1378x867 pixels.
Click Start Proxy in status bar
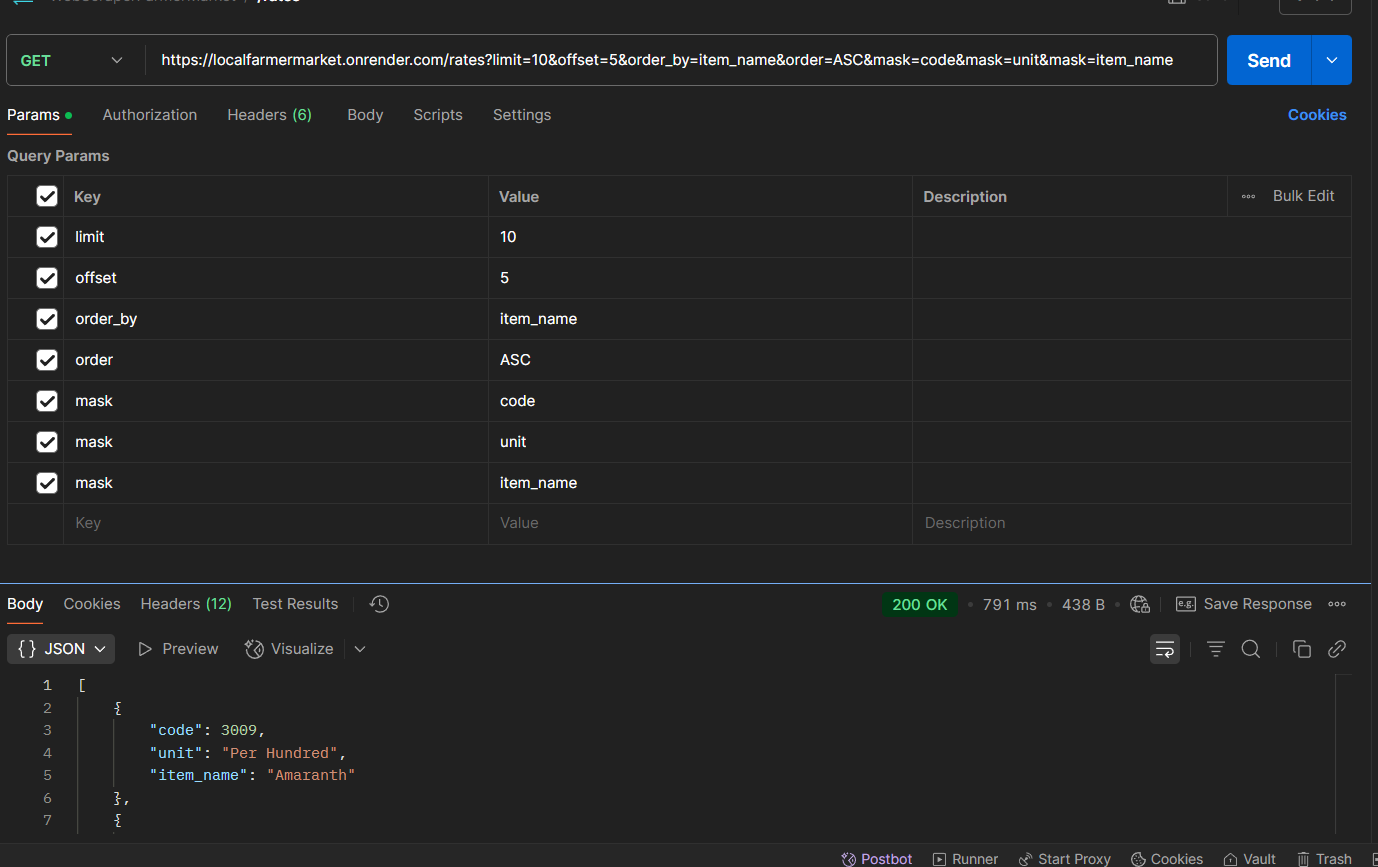[x=1065, y=859]
